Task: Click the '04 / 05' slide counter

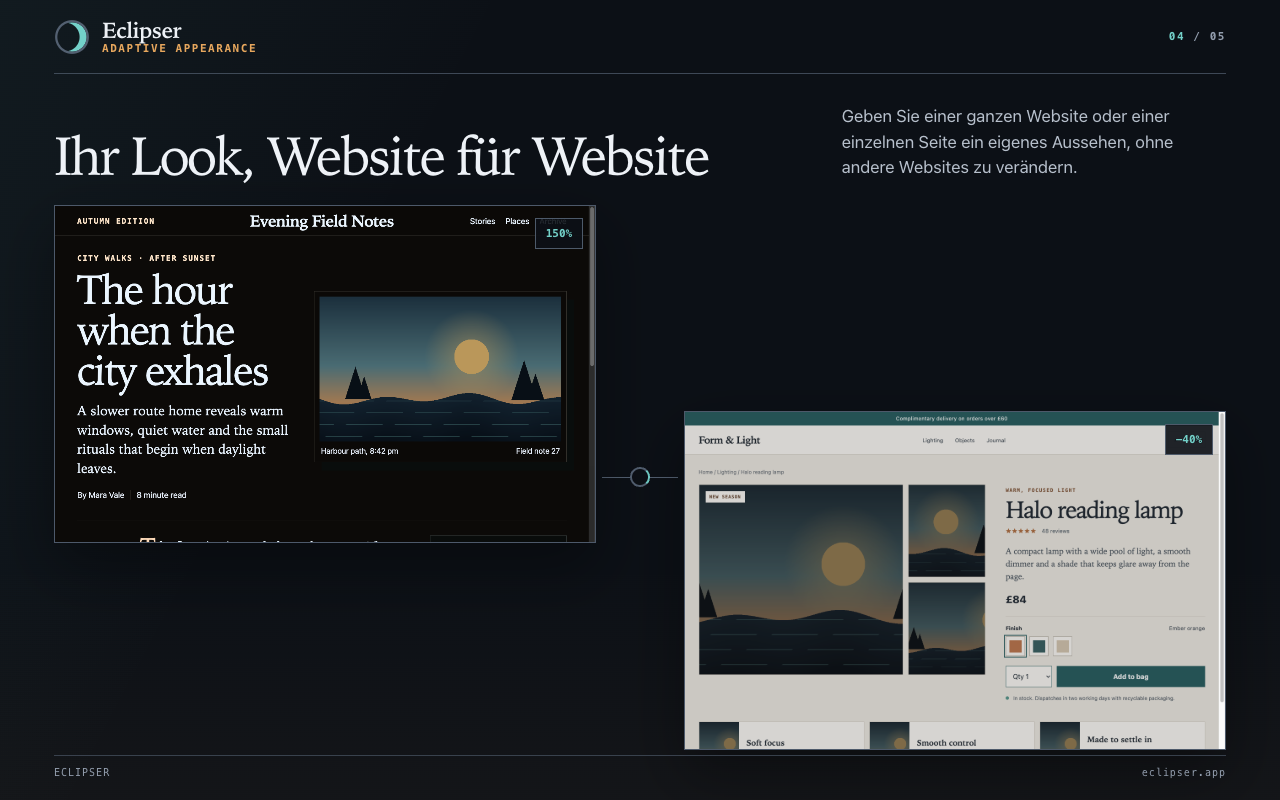Action: [1196, 37]
